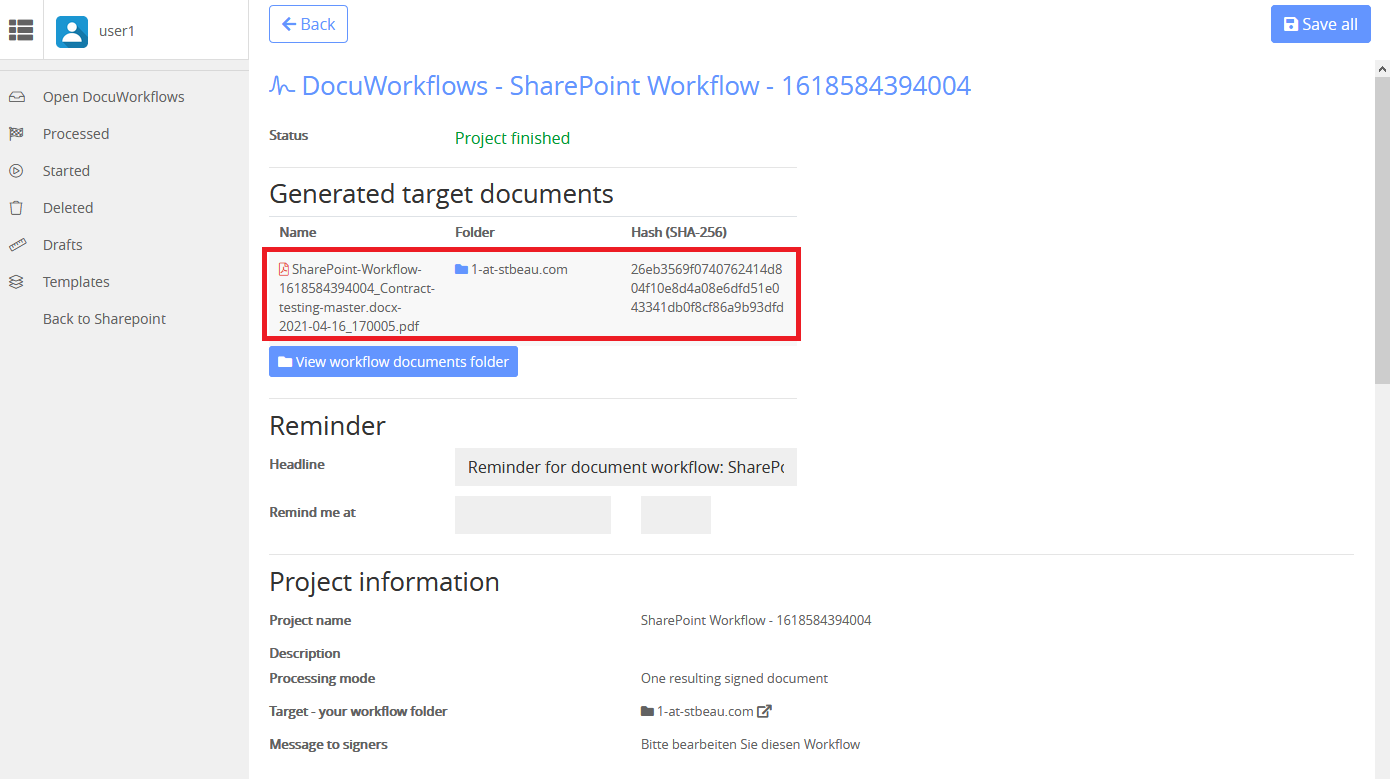Click the user1 avatar icon
This screenshot has height=779, width=1390.
[71, 31]
